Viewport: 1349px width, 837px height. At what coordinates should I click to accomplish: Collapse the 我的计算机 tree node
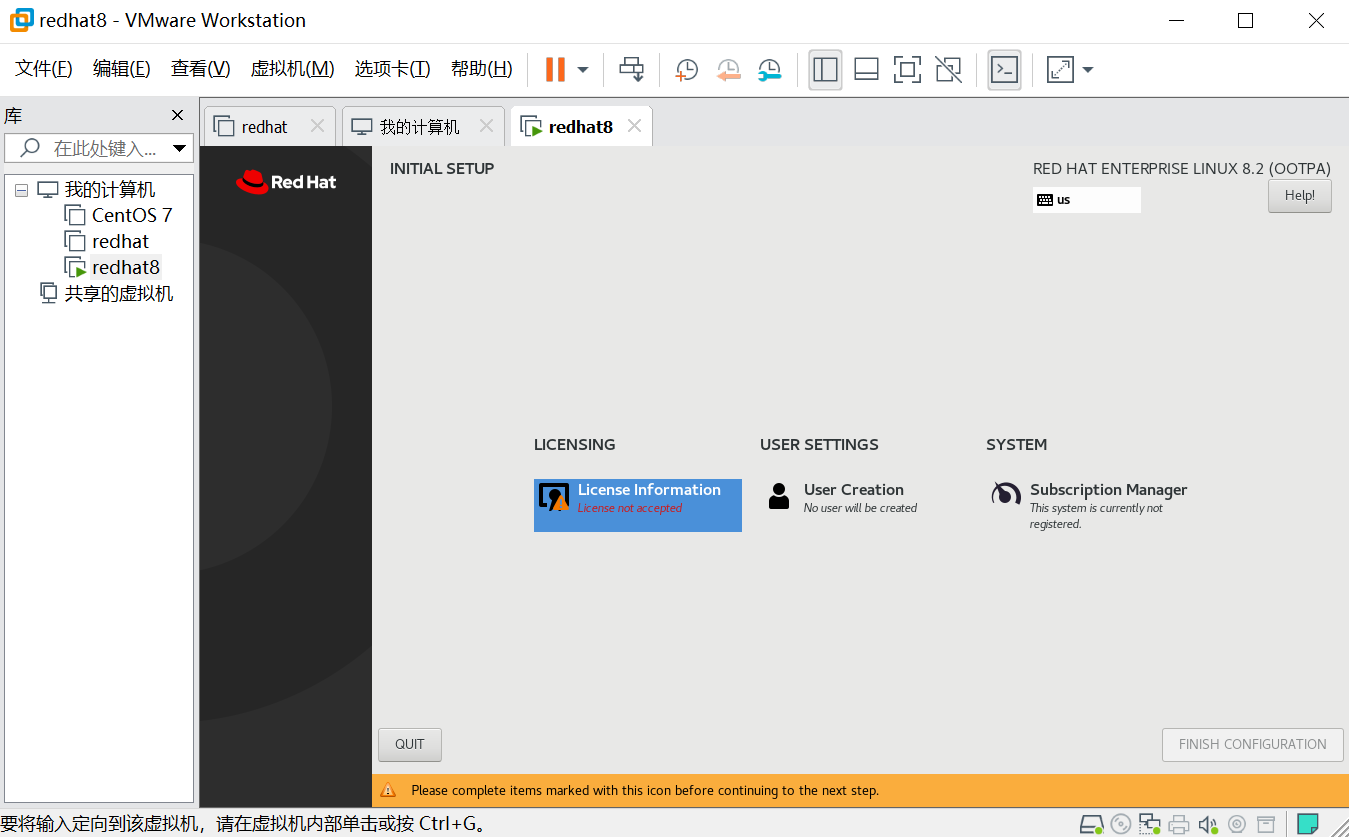coord(21,189)
